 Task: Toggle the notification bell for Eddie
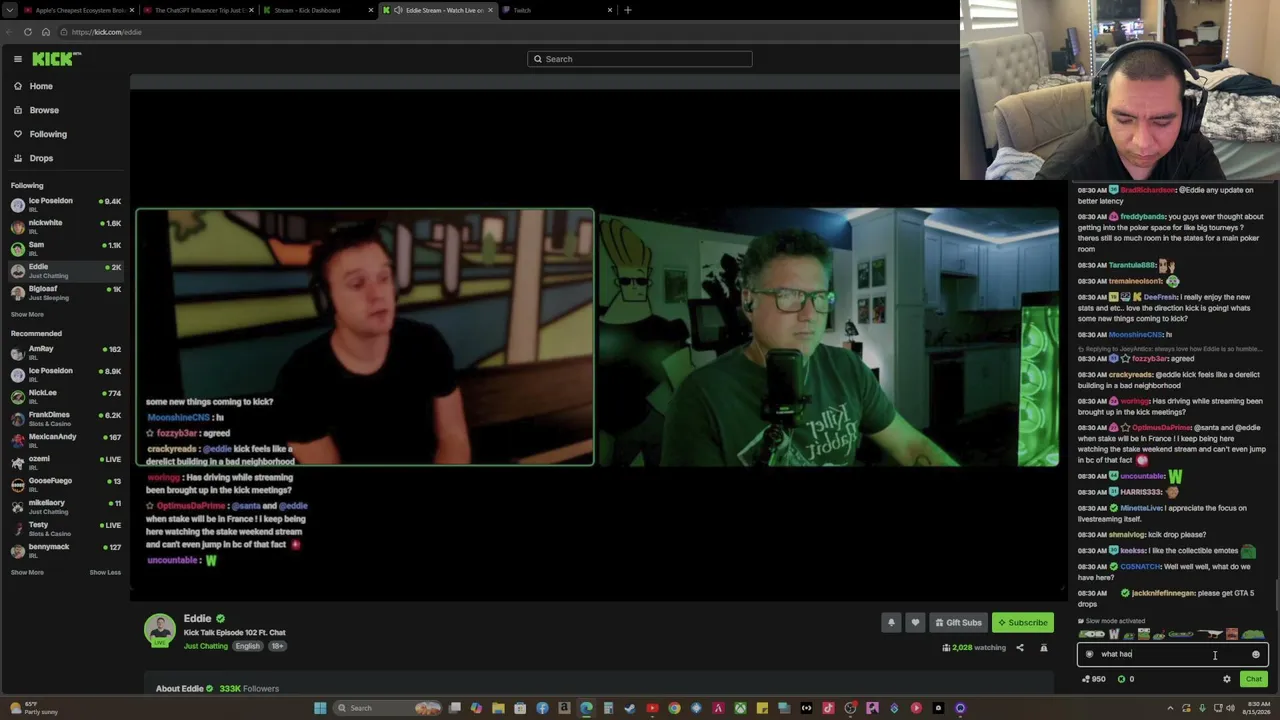click(x=892, y=623)
